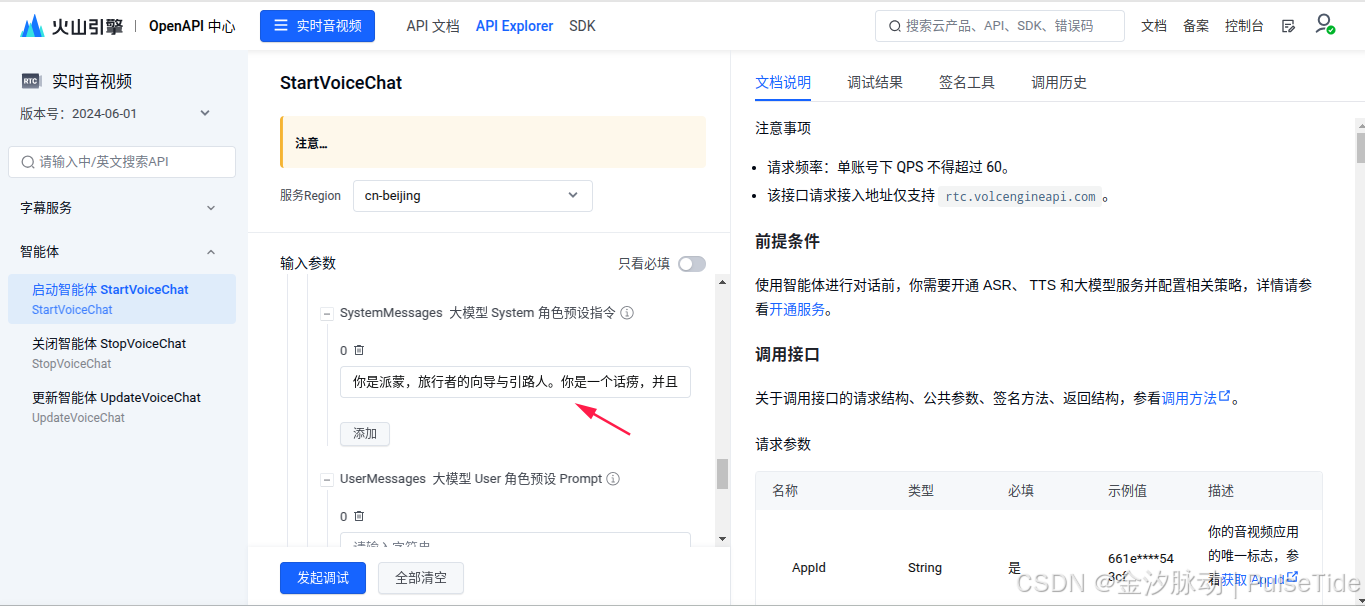Screen dimensions: 1365x606
Task: Switch to the SDK tab
Action: click(x=582, y=26)
